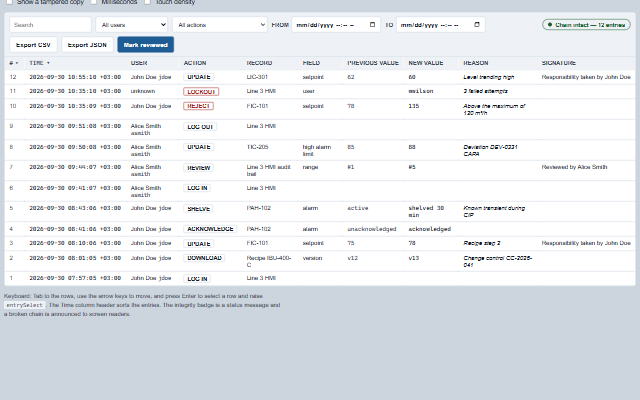Sort by the # column header
The width and height of the screenshot is (640, 400).
[x=13, y=63]
